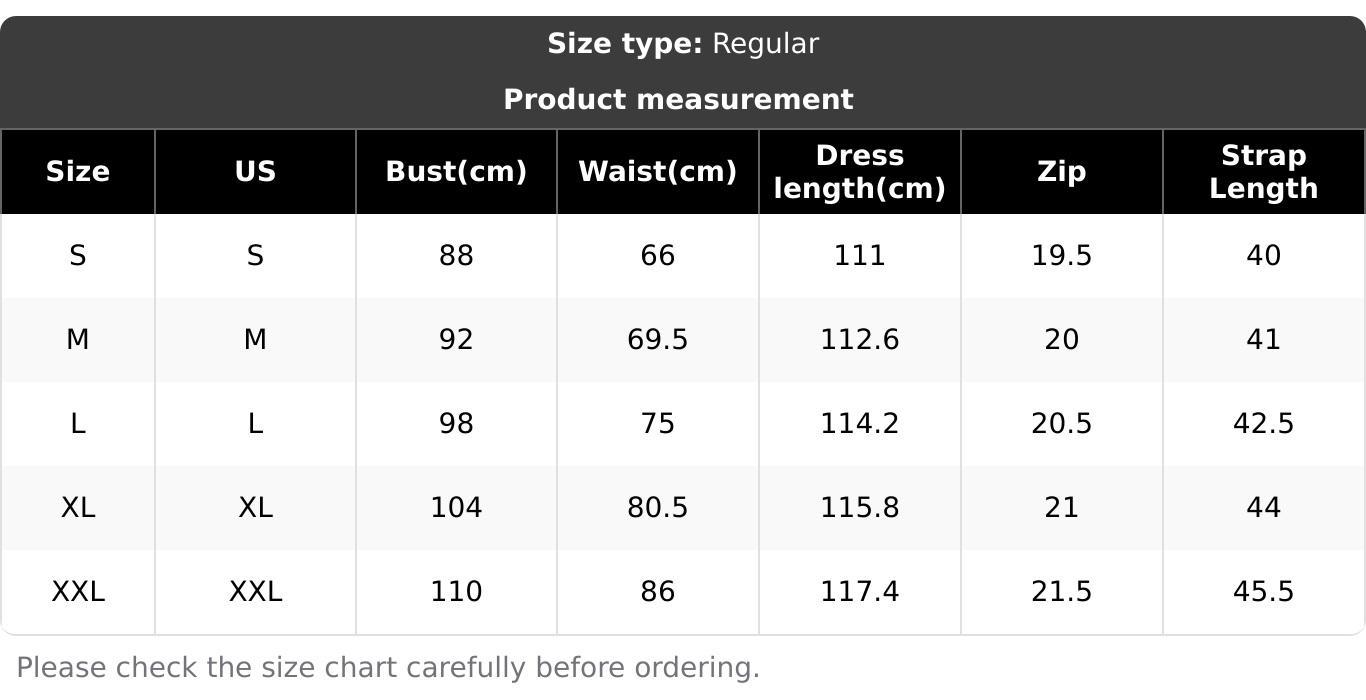The height and width of the screenshot is (700, 1366).
Task: Click the 45.5 strap length cell
Action: 1263,592
